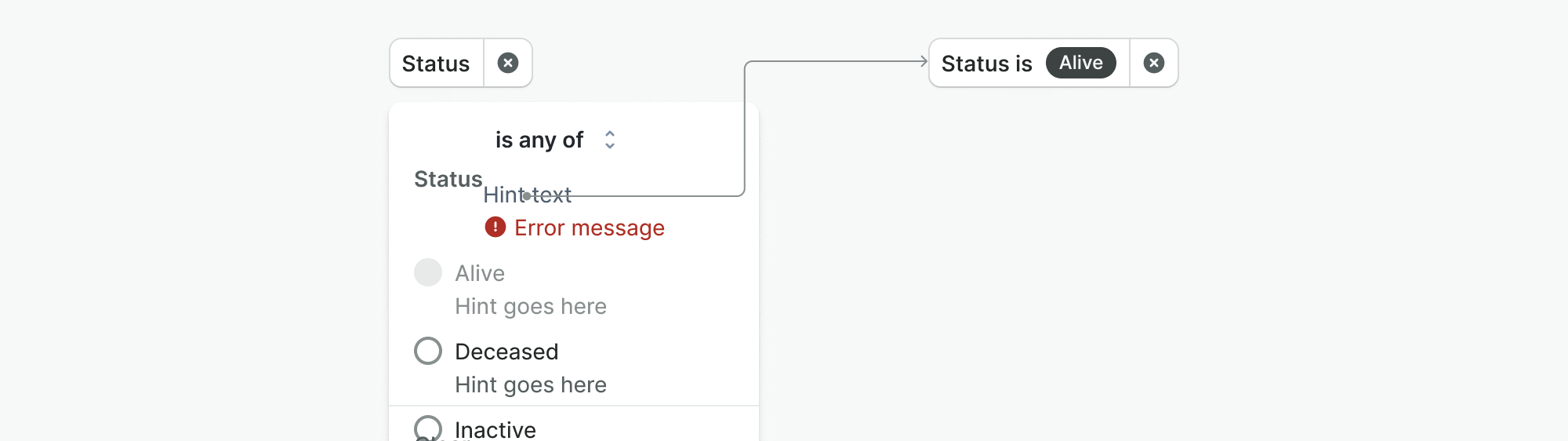Click the greyed-out Alive option label
1568x441 pixels.
[480, 273]
